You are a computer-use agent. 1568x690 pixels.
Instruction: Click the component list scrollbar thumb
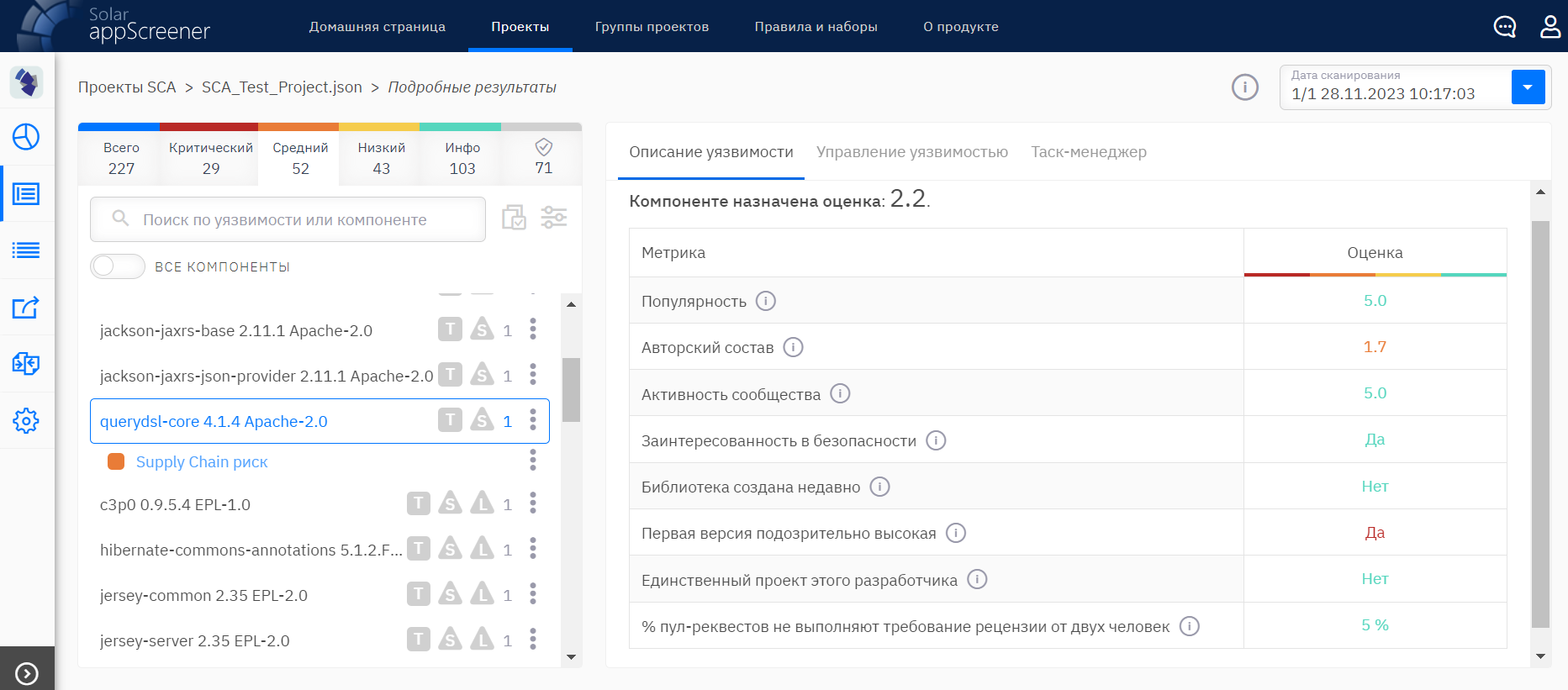571,390
